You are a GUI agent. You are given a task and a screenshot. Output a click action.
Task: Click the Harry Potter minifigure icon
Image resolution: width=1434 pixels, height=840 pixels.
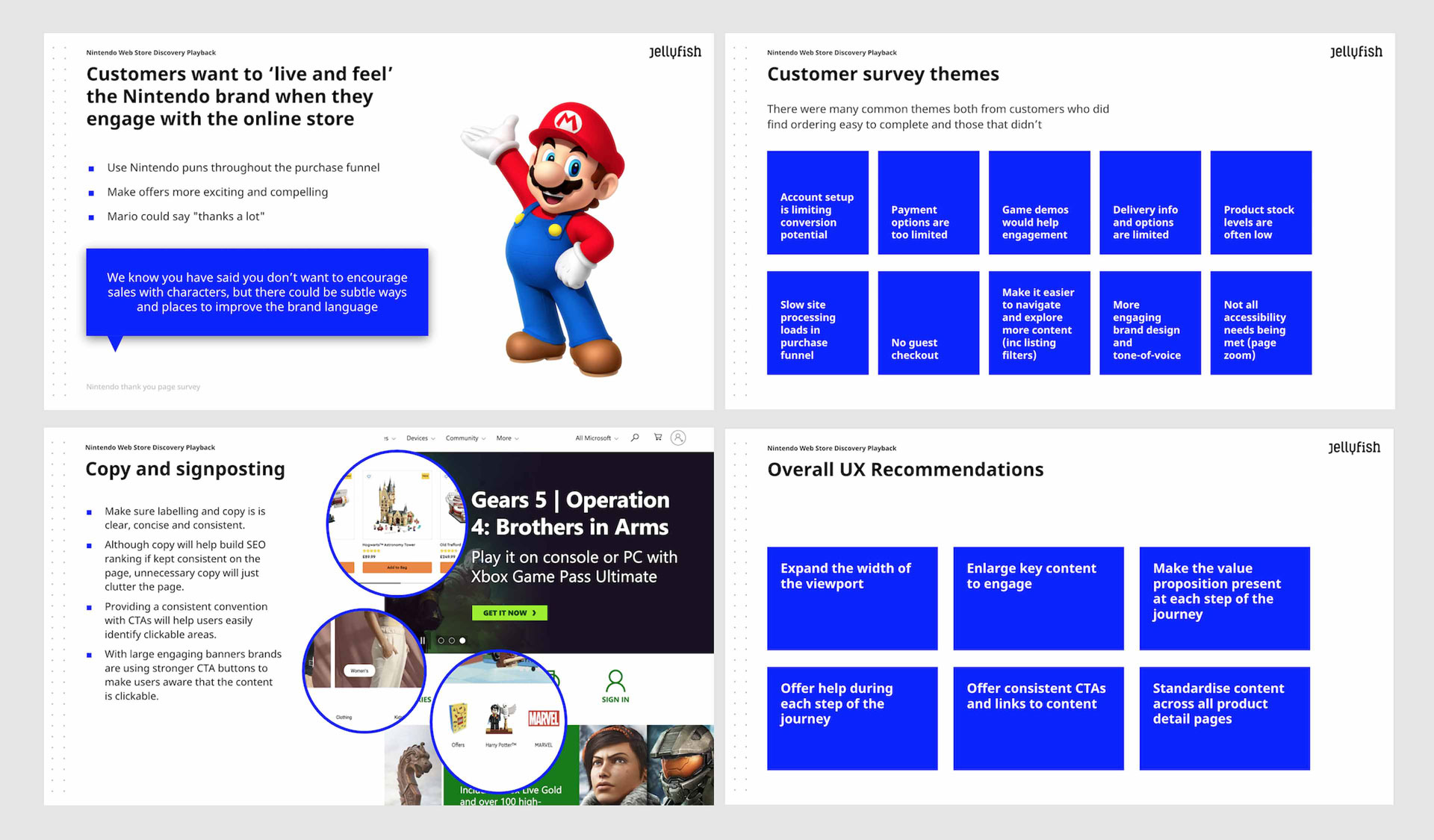point(500,718)
